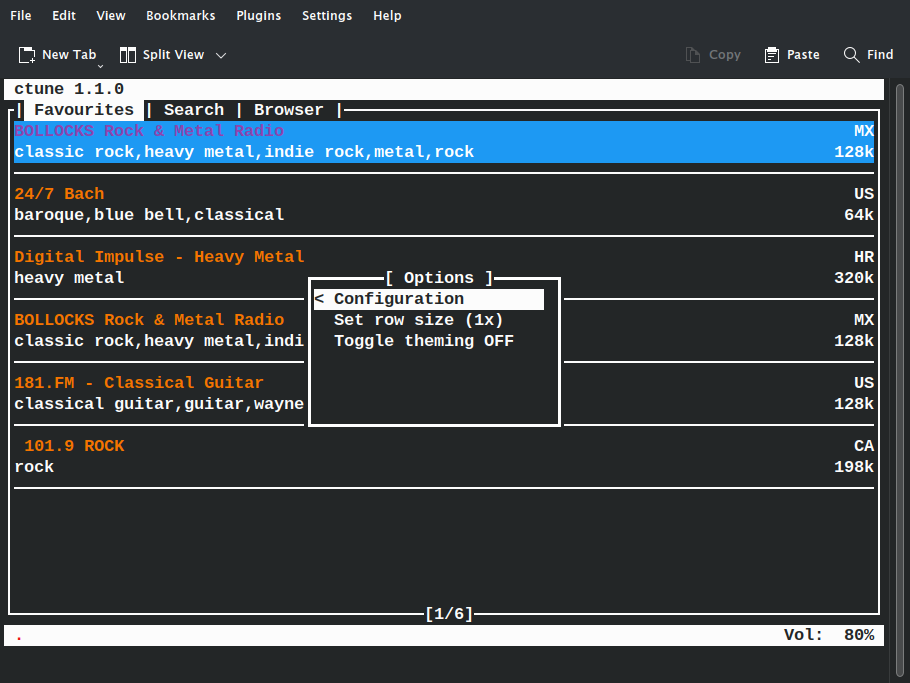Click the 320k bitrate value
The image size is (910, 683).
[854, 278]
